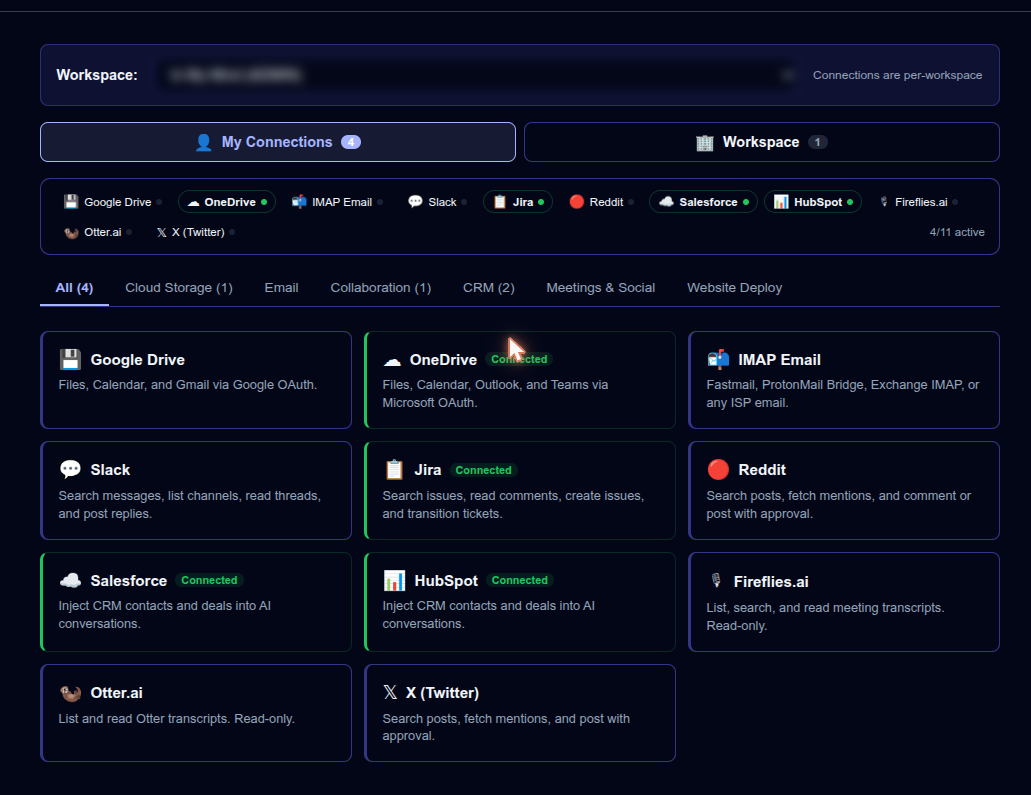This screenshot has width=1031, height=795.
Task: Click the IMAP mailbox icon in chips row
Action: point(299,201)
